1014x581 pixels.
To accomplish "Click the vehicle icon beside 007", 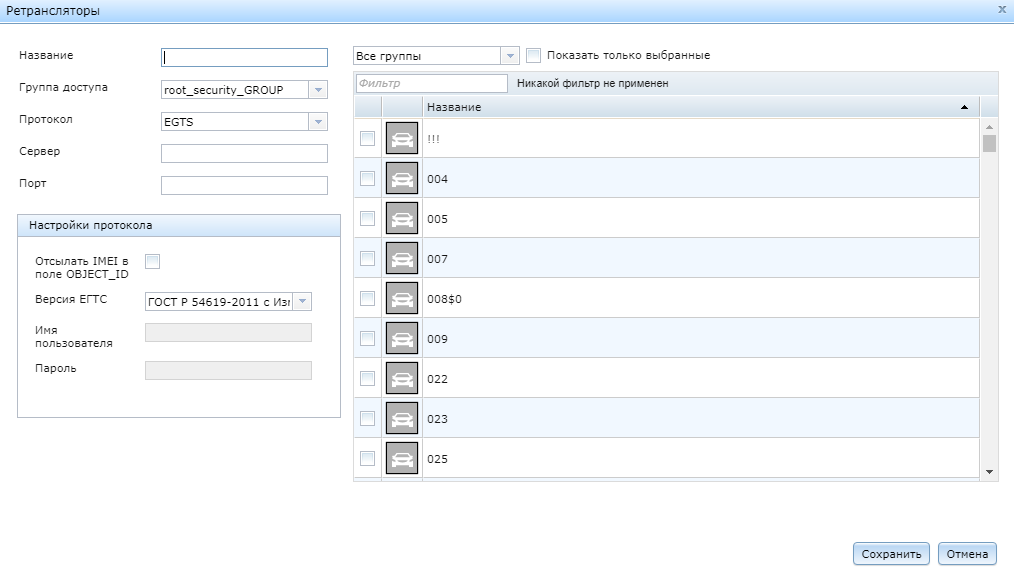I will [x=401, y=258].
